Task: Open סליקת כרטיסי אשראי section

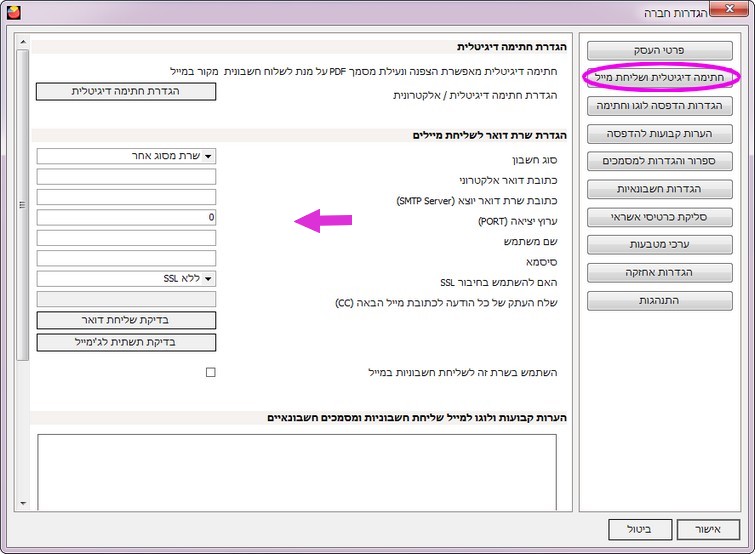Action: coord(660,217)
